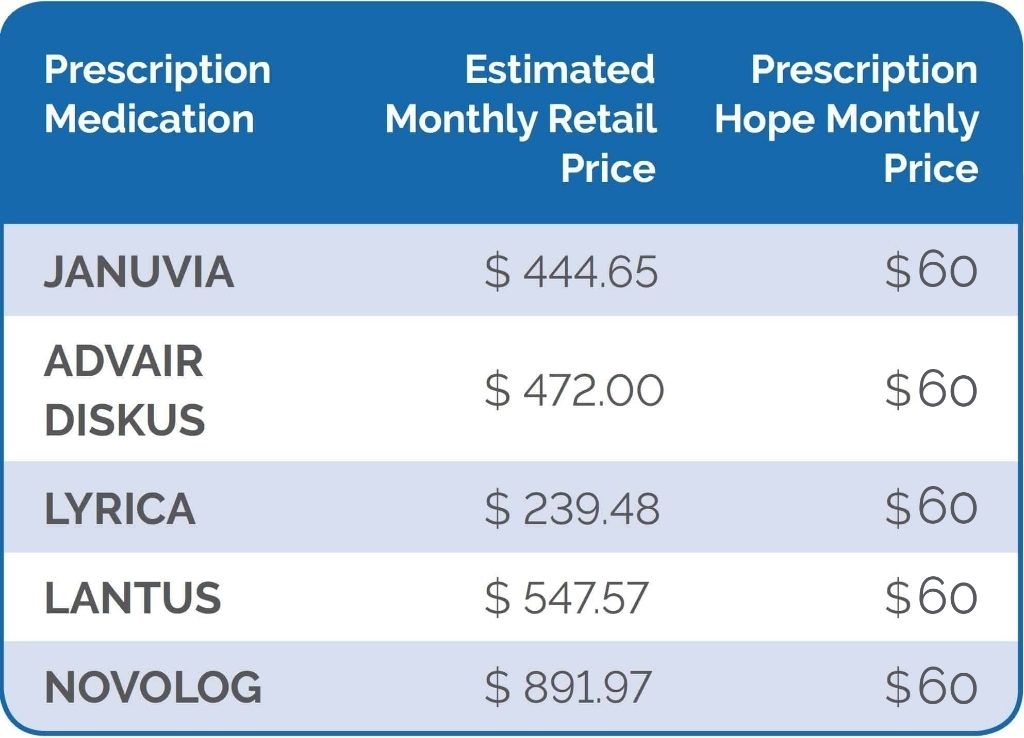Click the Prescription Hope Monthly Price header
The width and height of the screenshot is (1024, 738).
tap(846, 119)
